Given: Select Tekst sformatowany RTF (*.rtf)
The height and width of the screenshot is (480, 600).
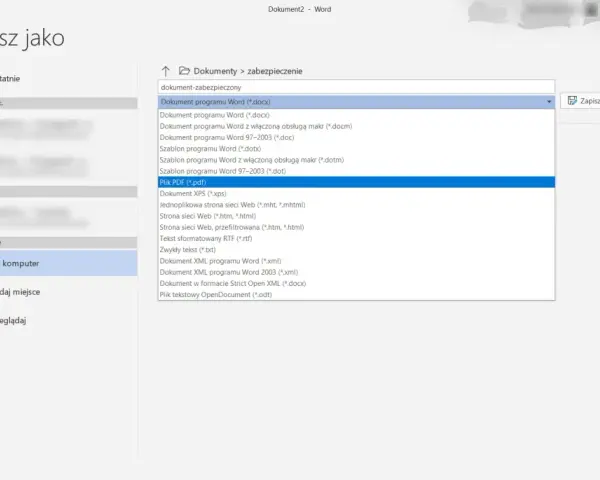Looking at the screenshot, I should tap(356, 238).
